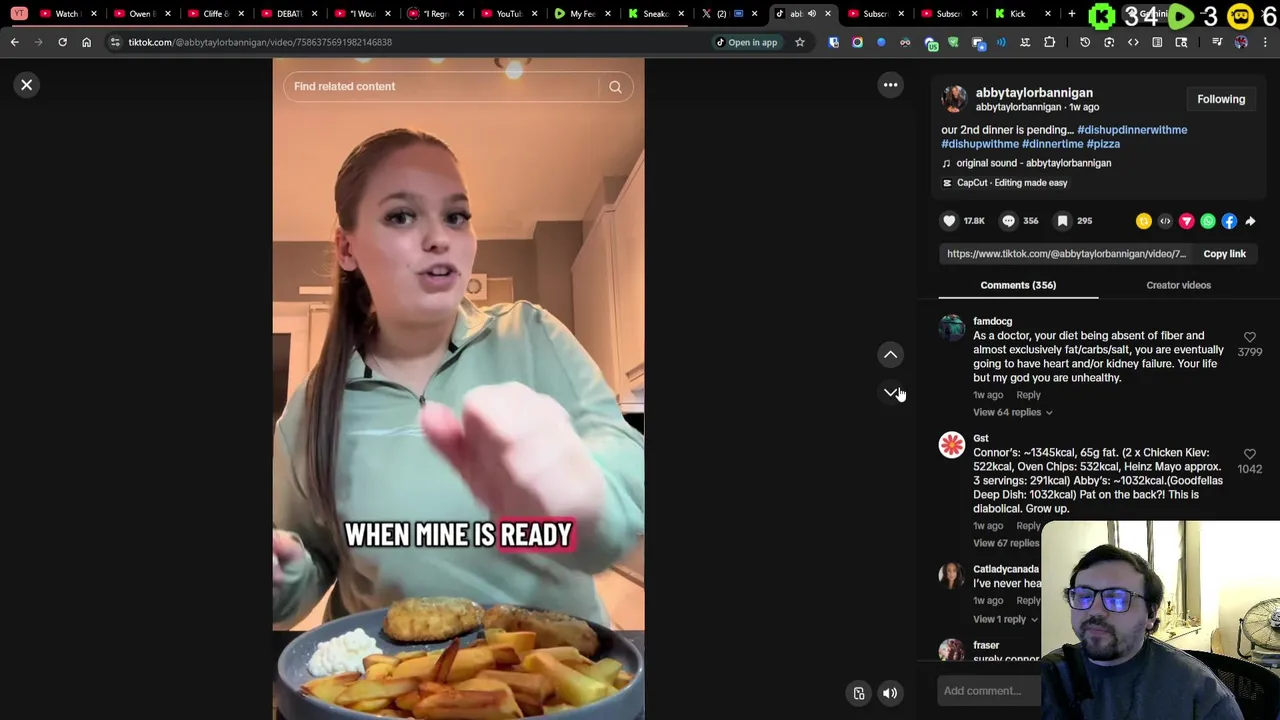Like famdocg's comment

click(x=1249, y=338)
